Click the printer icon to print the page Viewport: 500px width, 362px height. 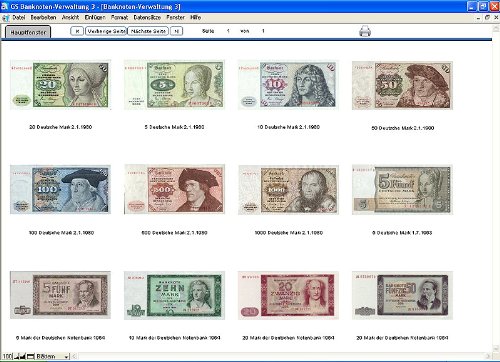coord(365,31)
